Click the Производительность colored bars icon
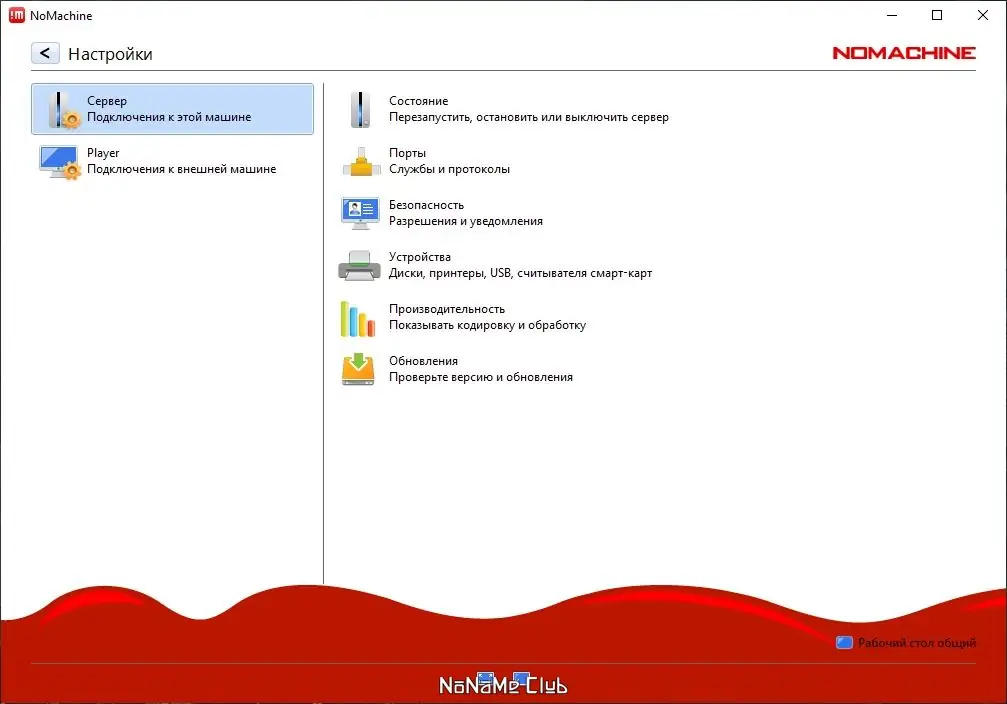This screenshot has width=1007, height=704. click(x=358, y=319)
